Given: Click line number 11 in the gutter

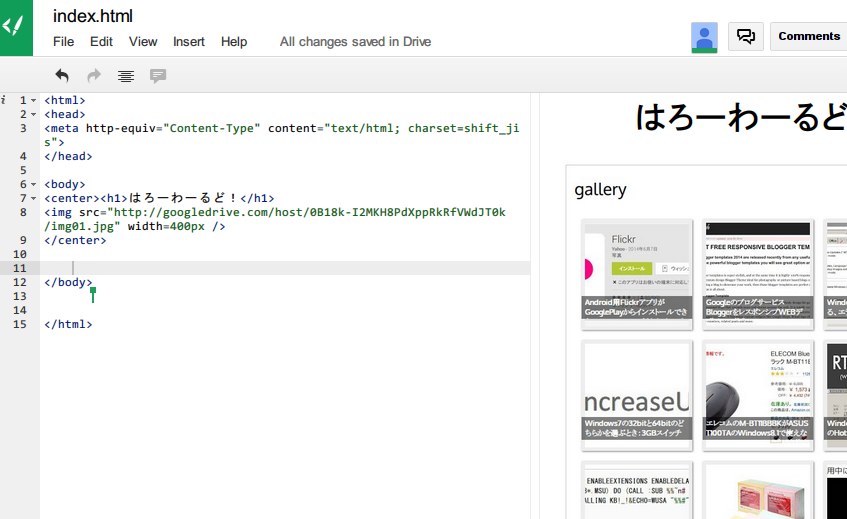Looking at the screenshot, I should pyautogui.click(x=20, y=268).
